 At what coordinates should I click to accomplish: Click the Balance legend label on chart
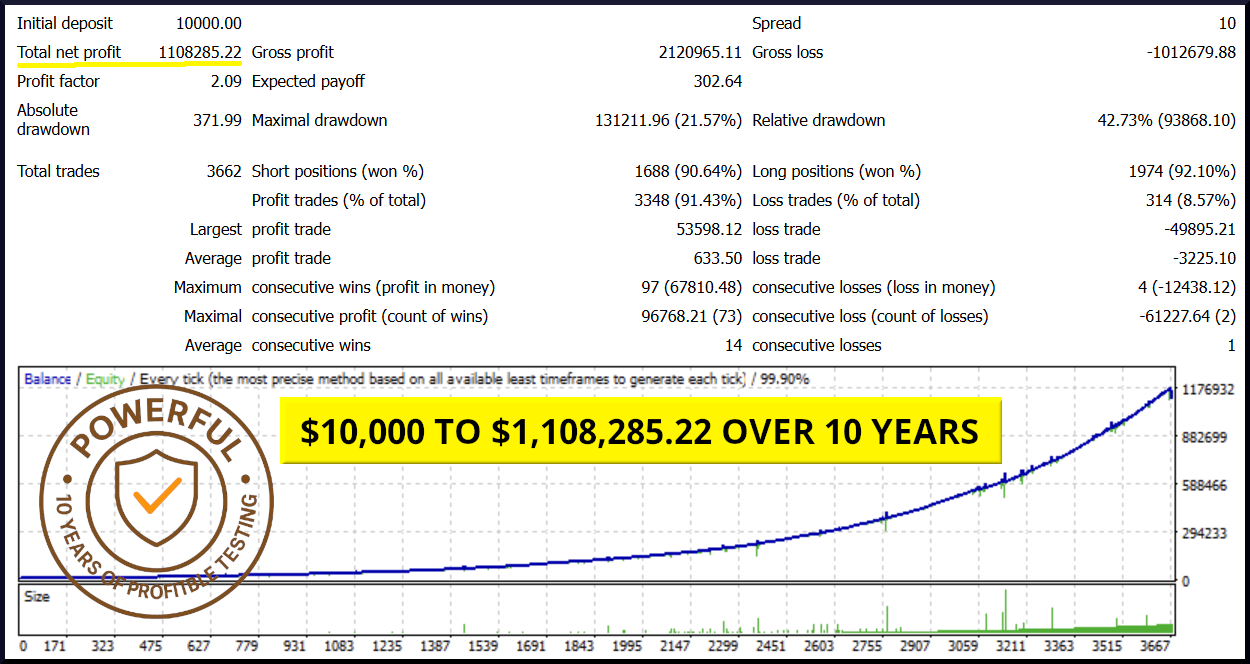[x=48, y=379]
